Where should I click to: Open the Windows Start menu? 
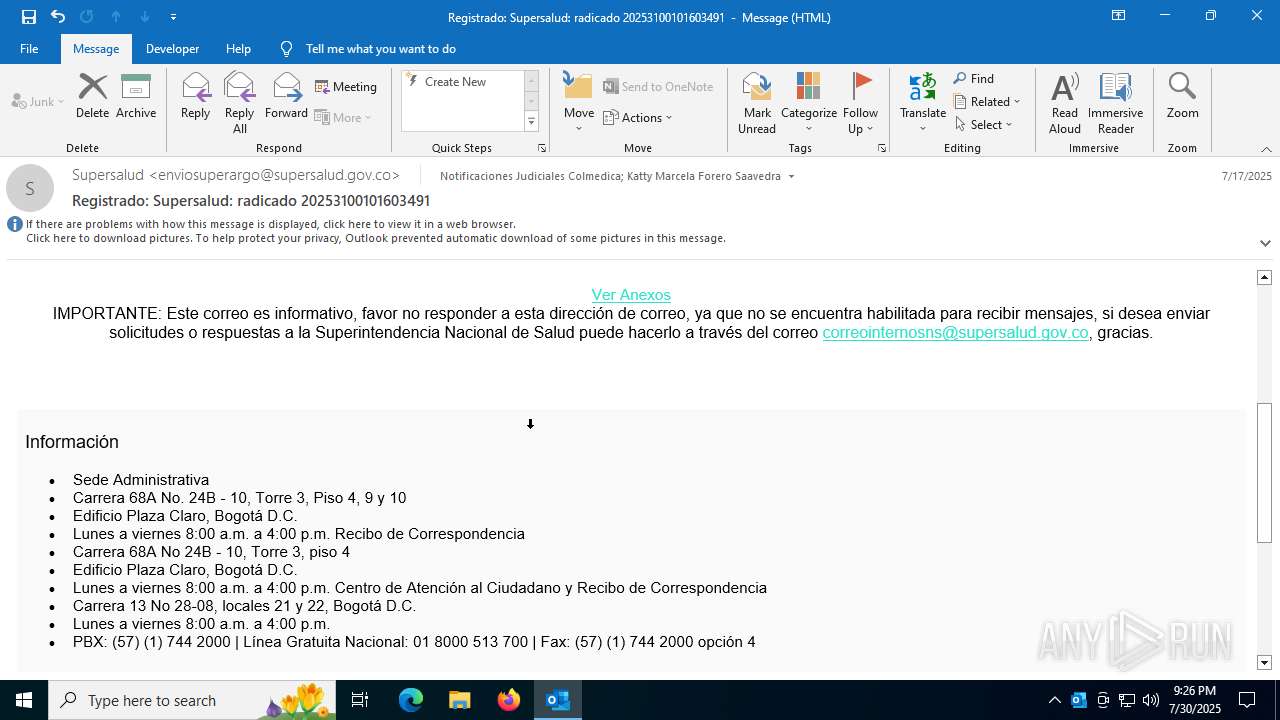tap(24, 700)
